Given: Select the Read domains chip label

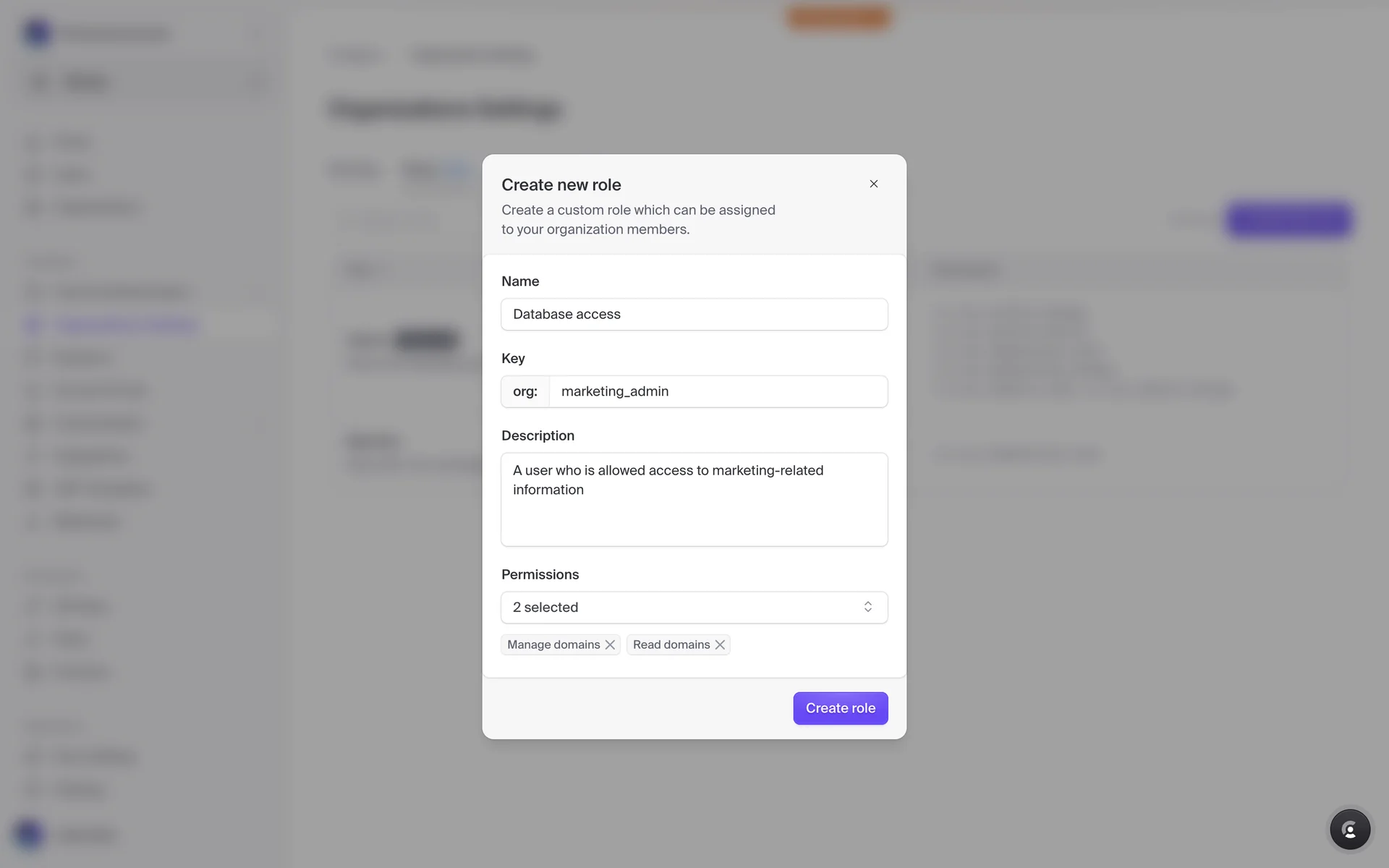Looking at the screenshot, I should [671, 644].
